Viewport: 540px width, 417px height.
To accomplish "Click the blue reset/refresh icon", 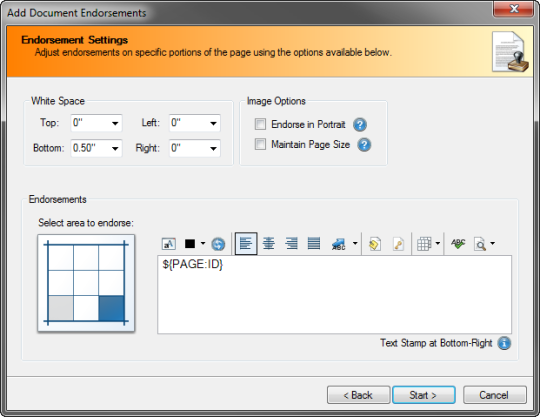I will coord(218,244).
